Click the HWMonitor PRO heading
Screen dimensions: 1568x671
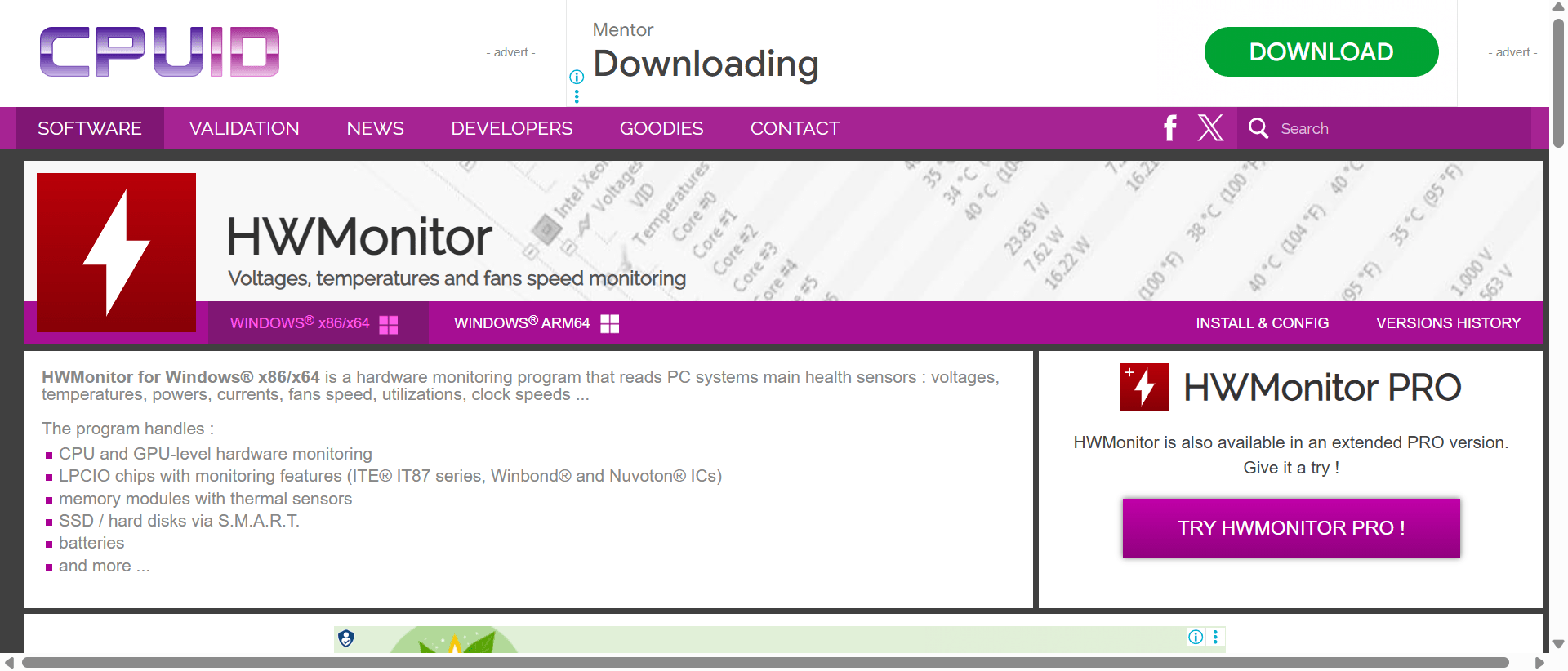pos(1322,387)
